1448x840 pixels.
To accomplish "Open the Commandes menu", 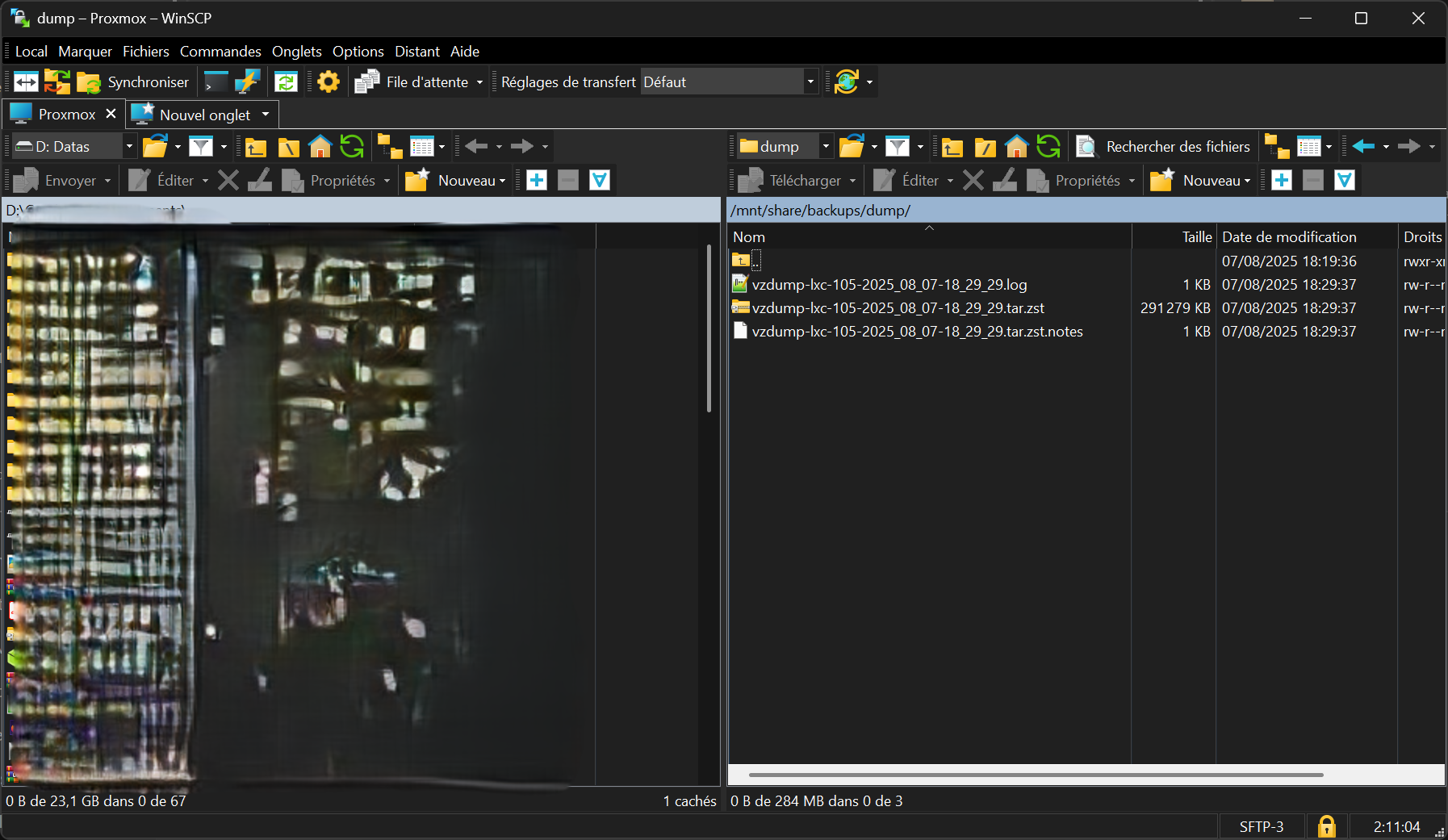I will coord(220,52).
